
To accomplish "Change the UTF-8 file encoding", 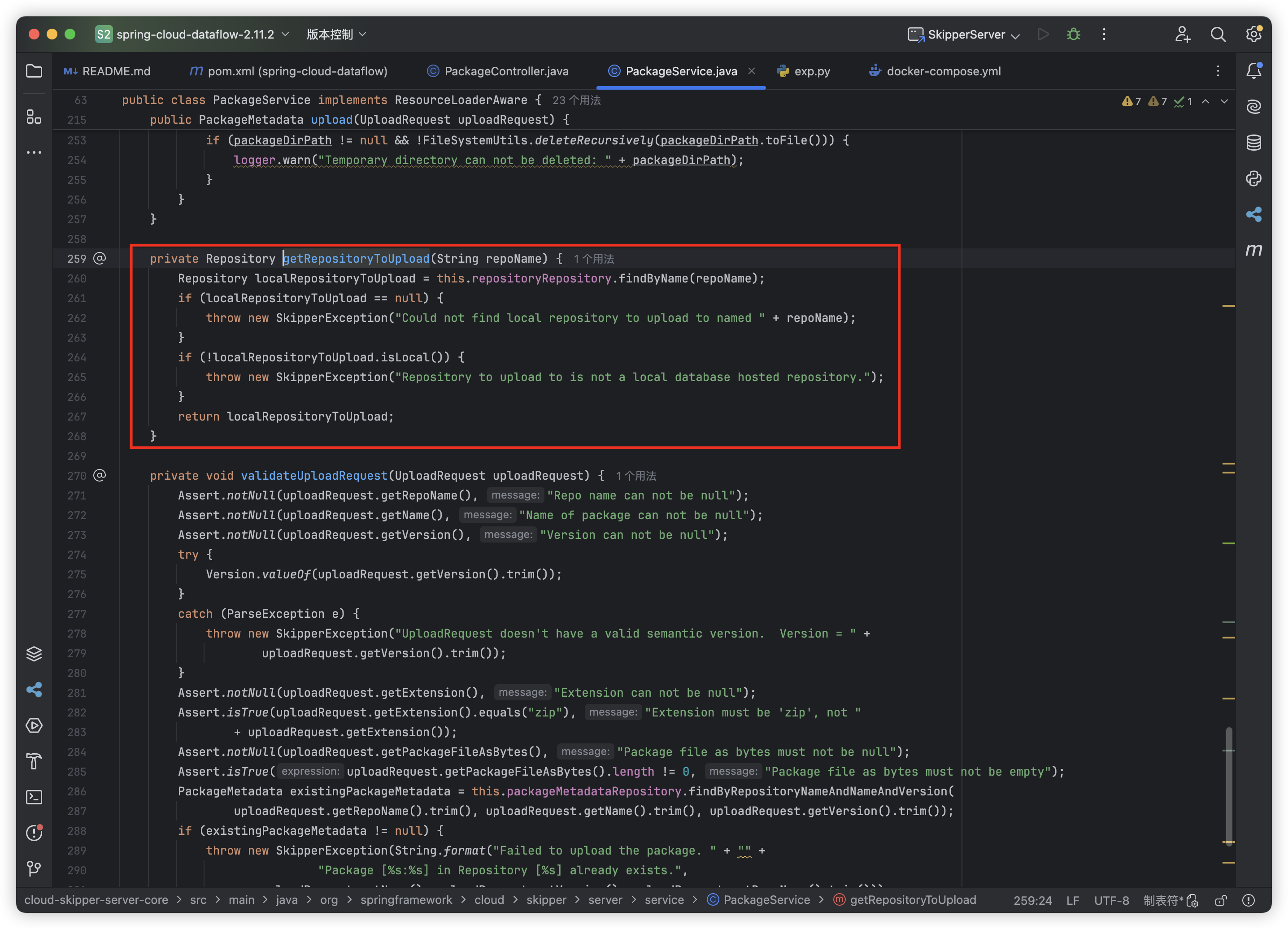I will [1111, 901].
